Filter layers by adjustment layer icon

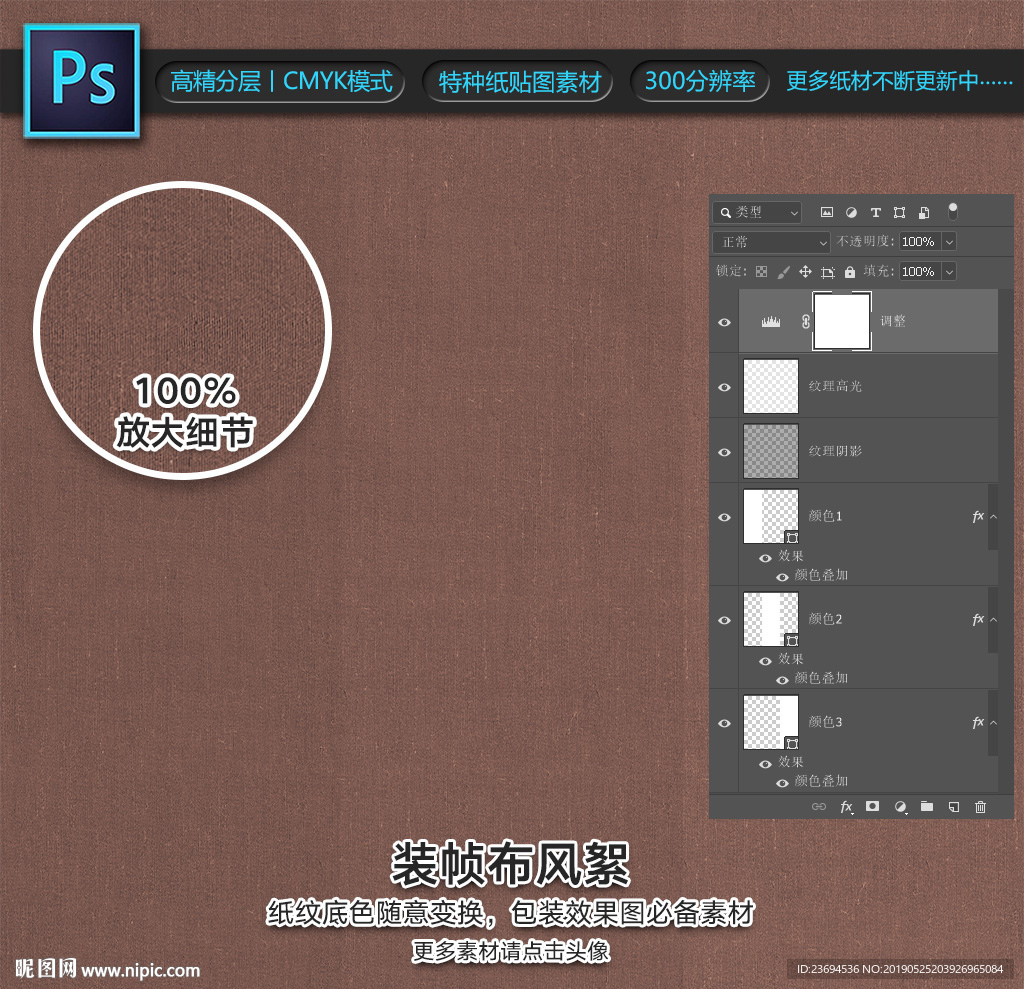(851, 212)
